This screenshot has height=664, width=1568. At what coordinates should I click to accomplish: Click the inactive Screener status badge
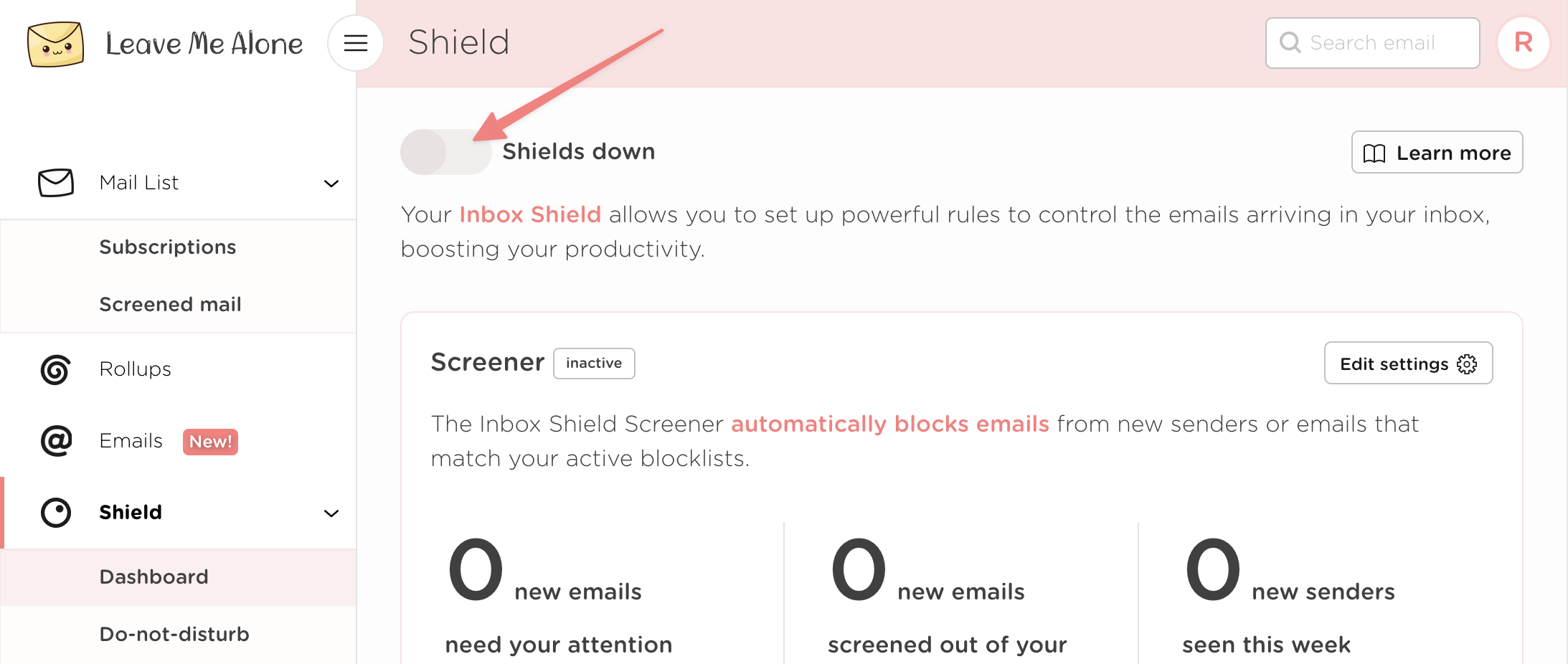tap(593, 363)
